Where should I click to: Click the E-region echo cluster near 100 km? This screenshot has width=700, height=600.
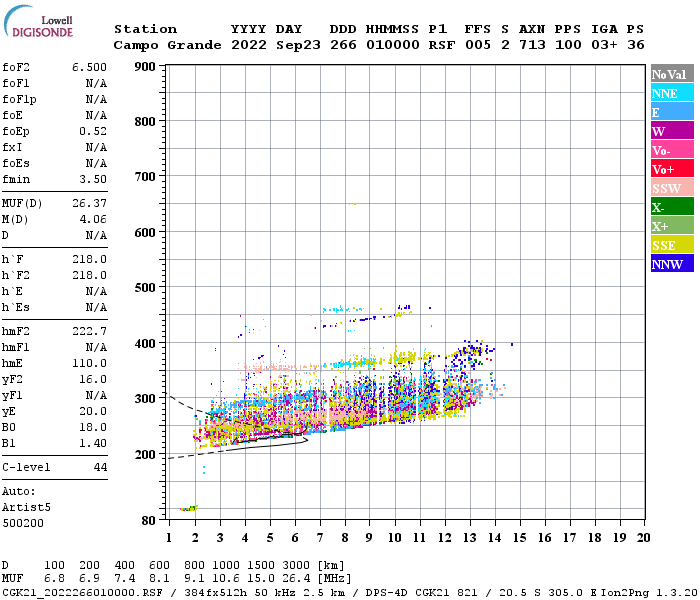tap(188, 508)
